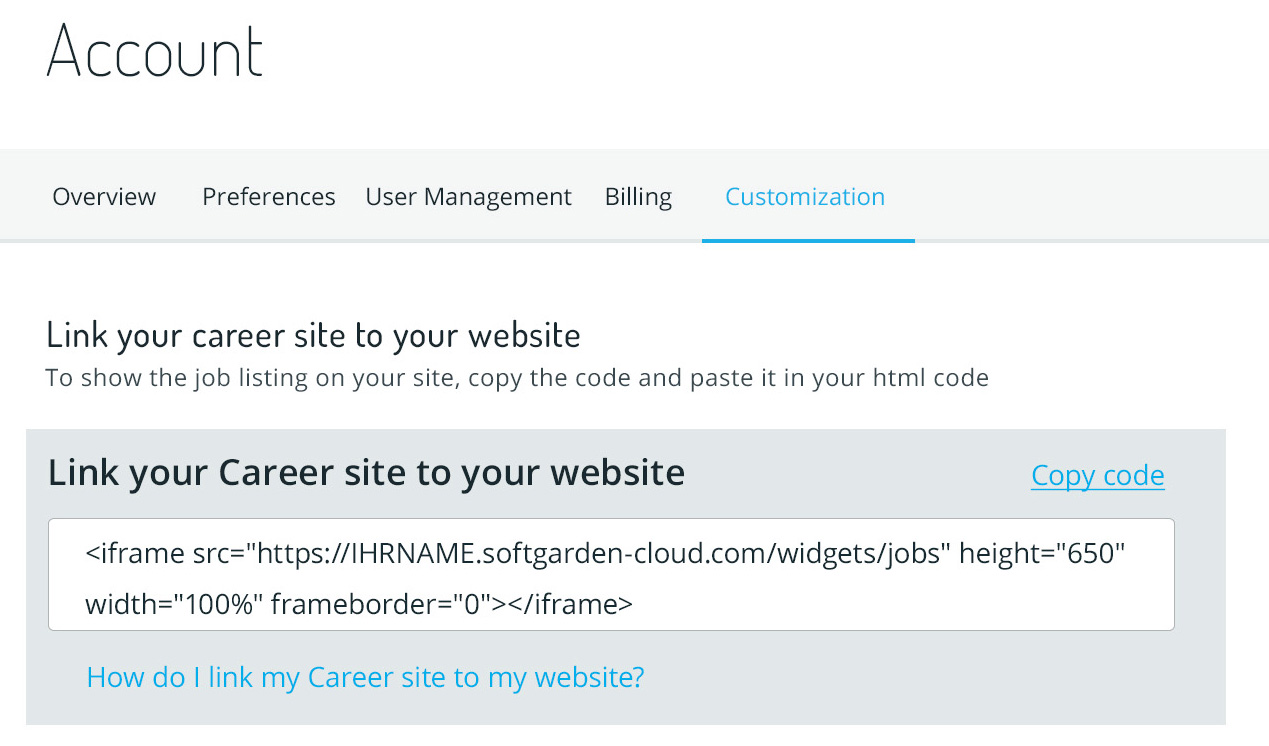Click 'Link your career site to your website' section title
The width and height of the screenshot is (1269, 746).
(x=313, y=335)
